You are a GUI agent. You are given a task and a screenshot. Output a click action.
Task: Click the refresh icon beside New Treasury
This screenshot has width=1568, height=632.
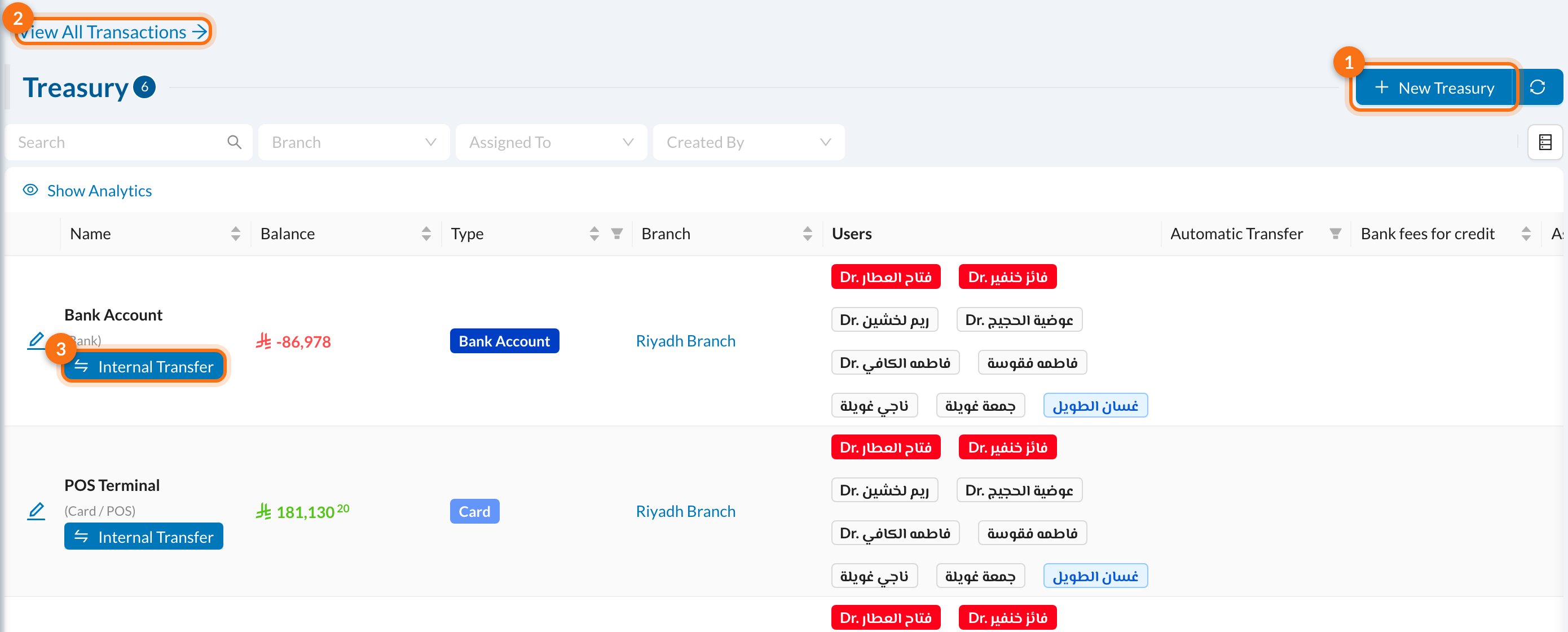pyautogui.click(x=1537, y=87)
